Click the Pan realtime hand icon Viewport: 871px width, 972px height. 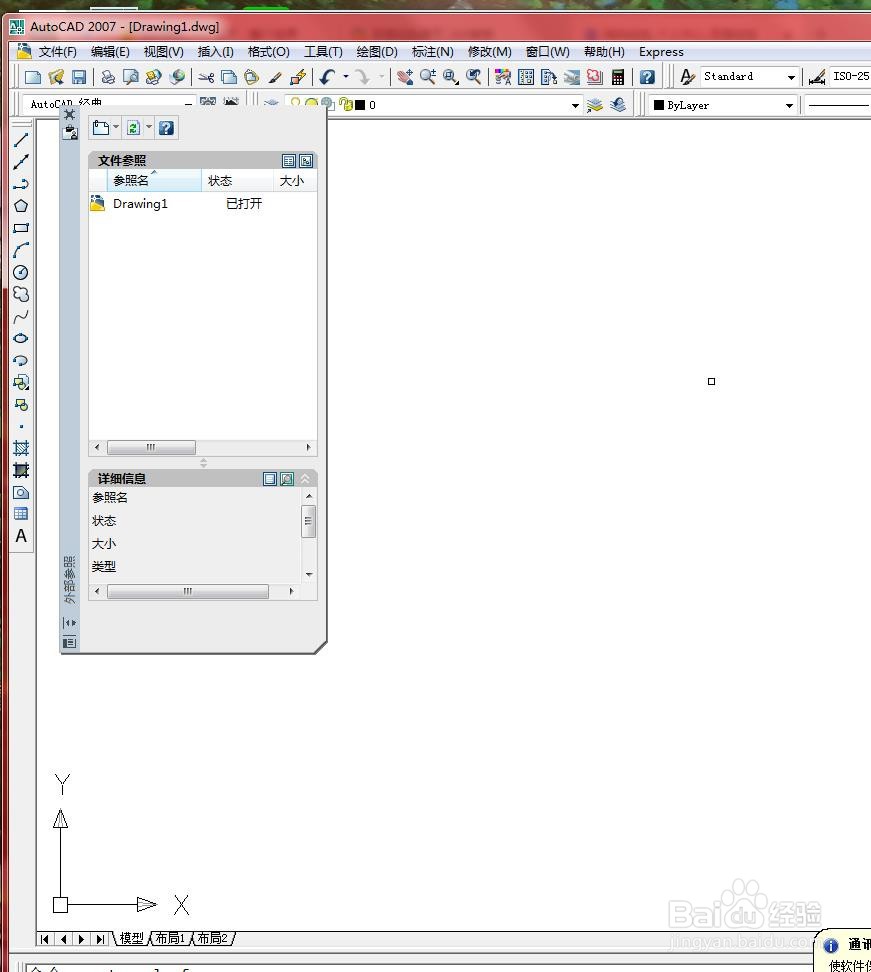pyautogui.click(x=405, y=77)
